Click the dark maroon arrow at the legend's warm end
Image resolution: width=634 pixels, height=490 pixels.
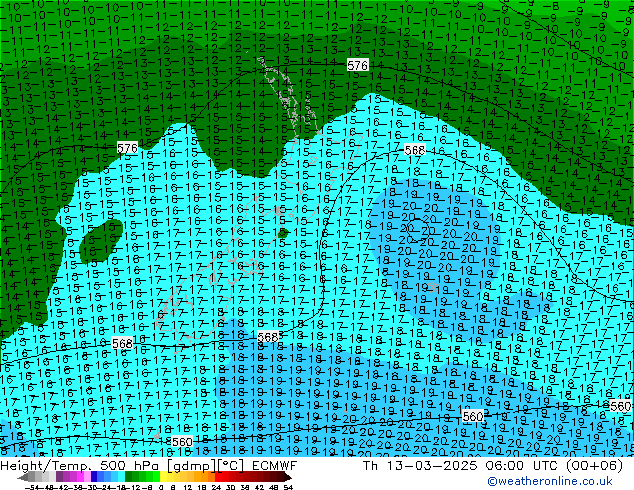click(287, 477)
